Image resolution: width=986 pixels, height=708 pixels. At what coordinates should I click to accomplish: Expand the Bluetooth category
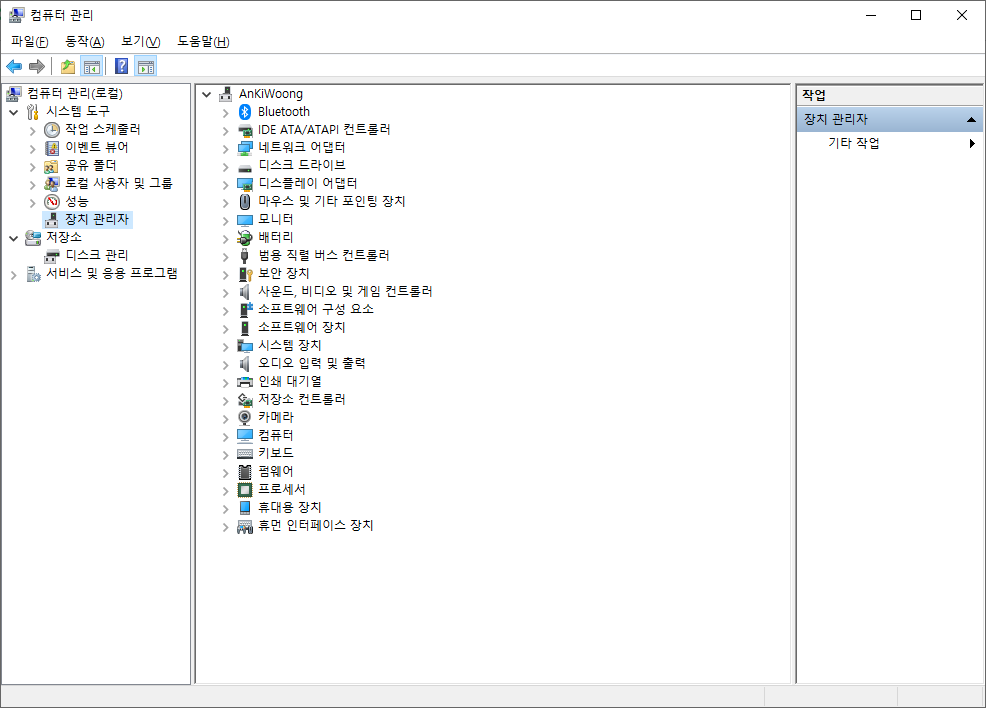(225, 113)
